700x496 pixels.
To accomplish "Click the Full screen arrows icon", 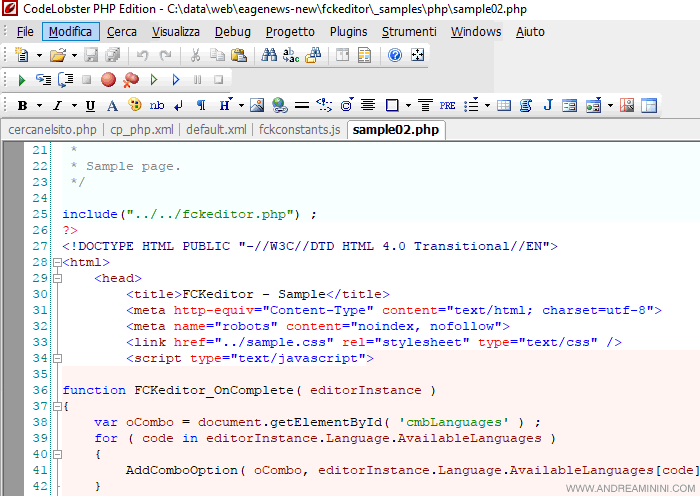I will pyautogui.click(x=417, y=55).
